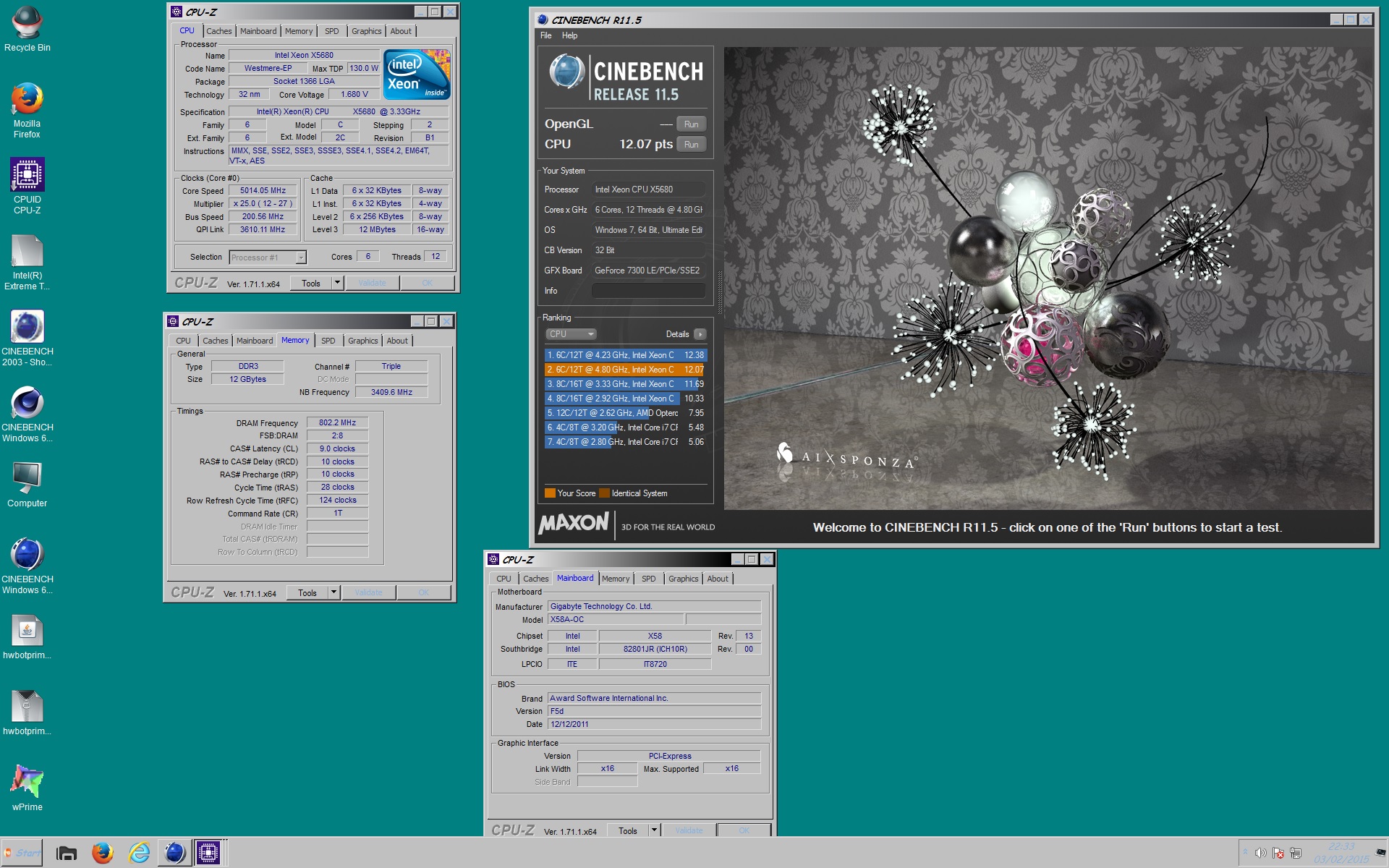
Task: Click the Cinebench title bar icon
Action: [x=543, y=20]
